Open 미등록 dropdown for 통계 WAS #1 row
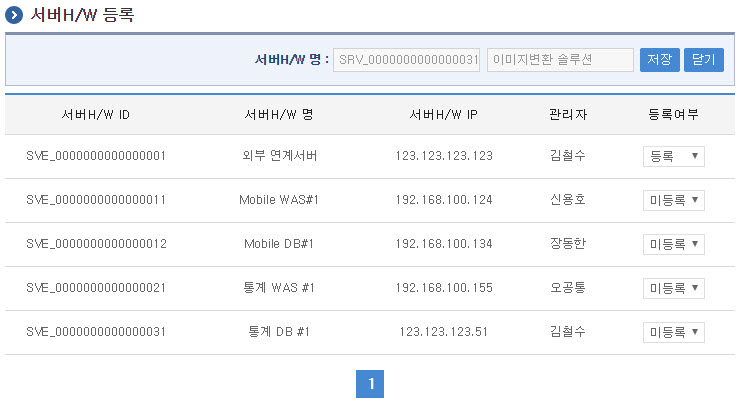 click(x=673, y=288)
